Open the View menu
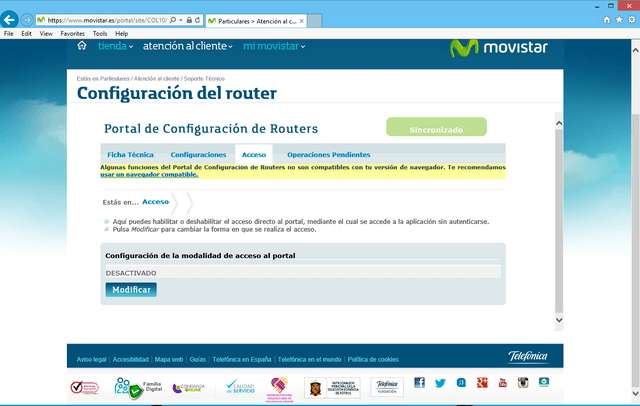Screen dimensions: 640x406 pos(46,33)
